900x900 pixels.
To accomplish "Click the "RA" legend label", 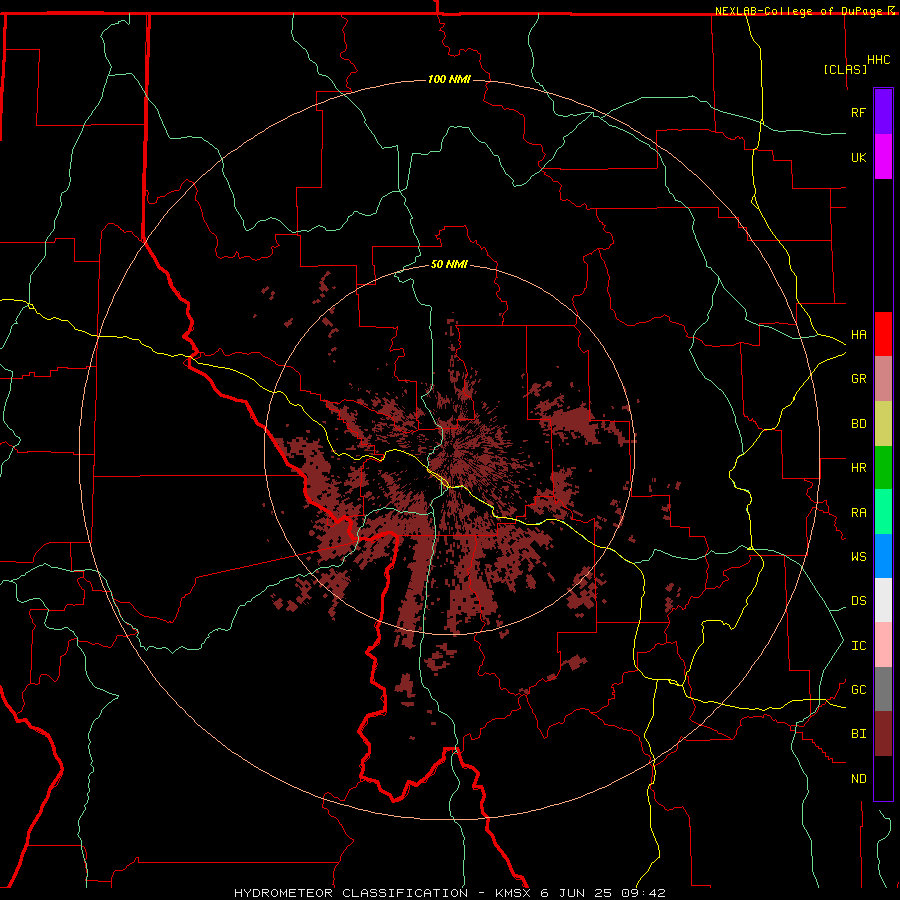I will (858, 513).
